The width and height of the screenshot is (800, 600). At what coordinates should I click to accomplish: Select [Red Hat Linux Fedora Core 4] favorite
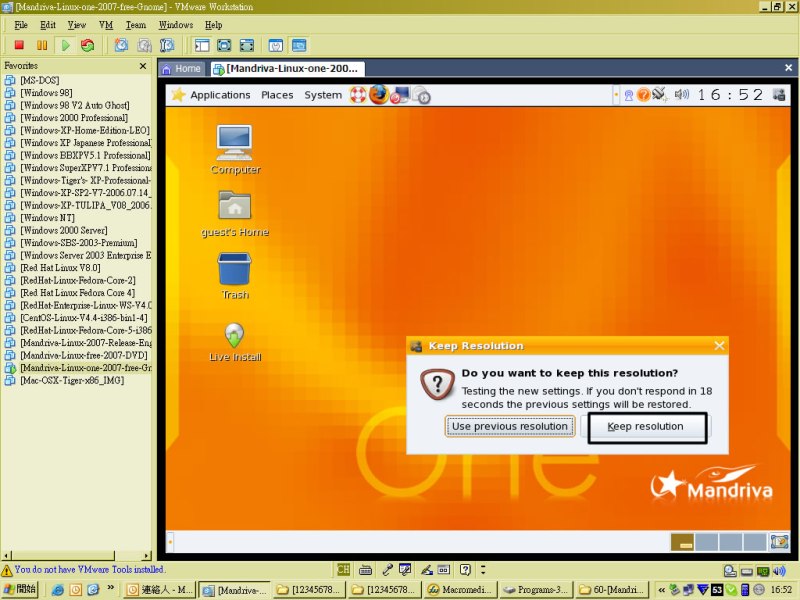[78, 293]
